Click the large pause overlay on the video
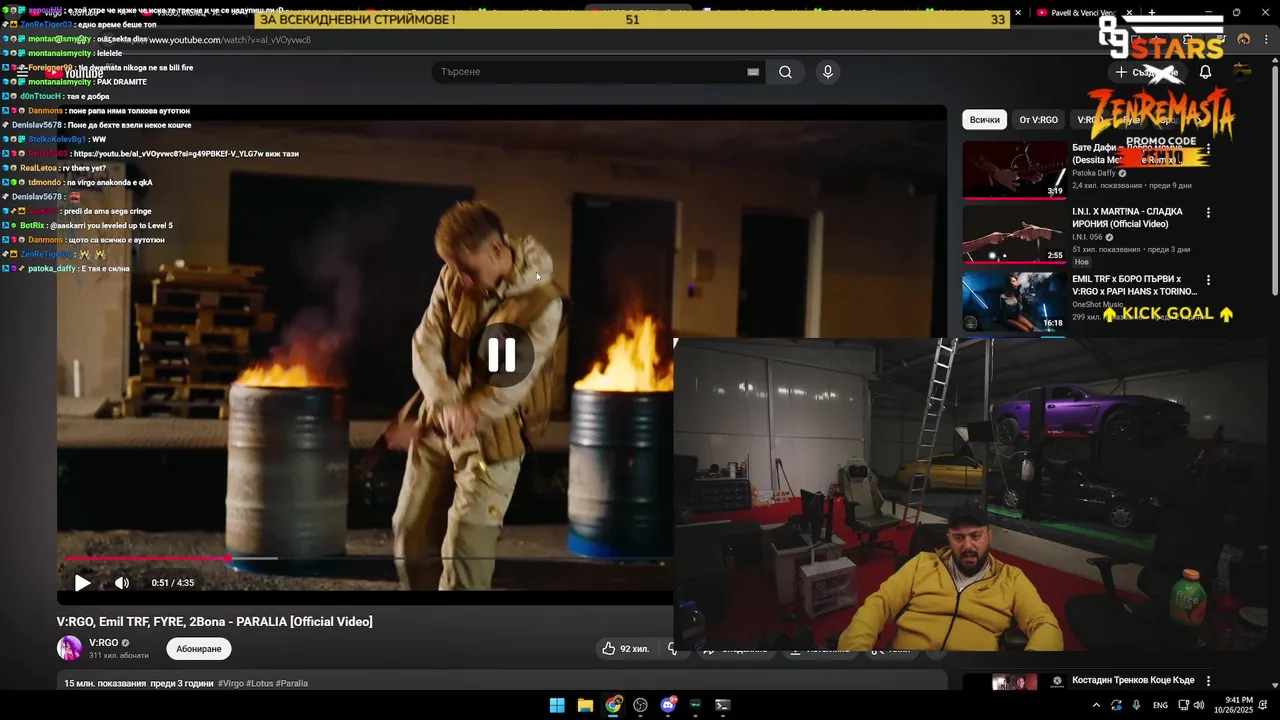Viewport: 1280px width, 720px height. (502, 355)
